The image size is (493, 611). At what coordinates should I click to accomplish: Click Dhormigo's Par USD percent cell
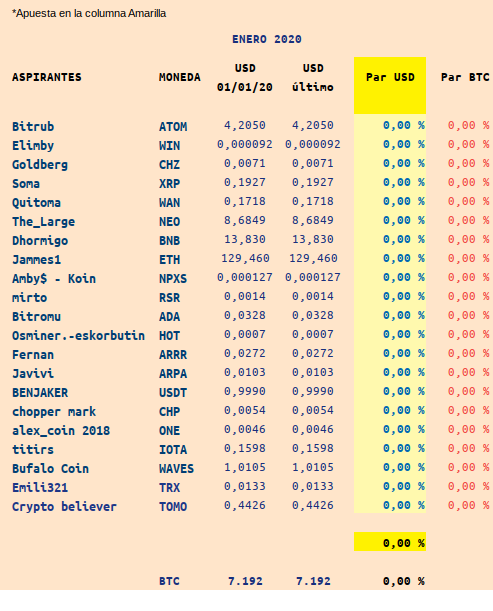[404, 239]
